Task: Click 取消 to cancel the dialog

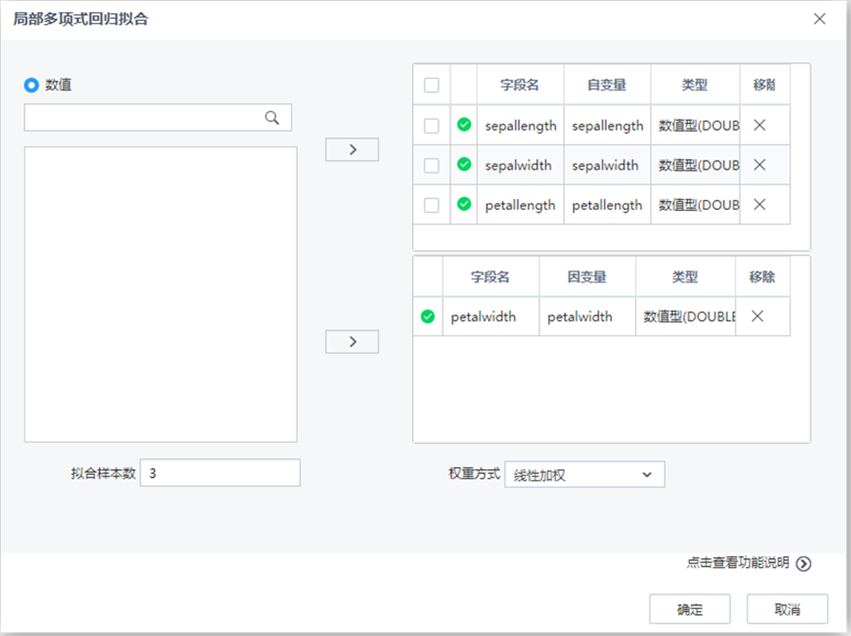Action: 789,608
